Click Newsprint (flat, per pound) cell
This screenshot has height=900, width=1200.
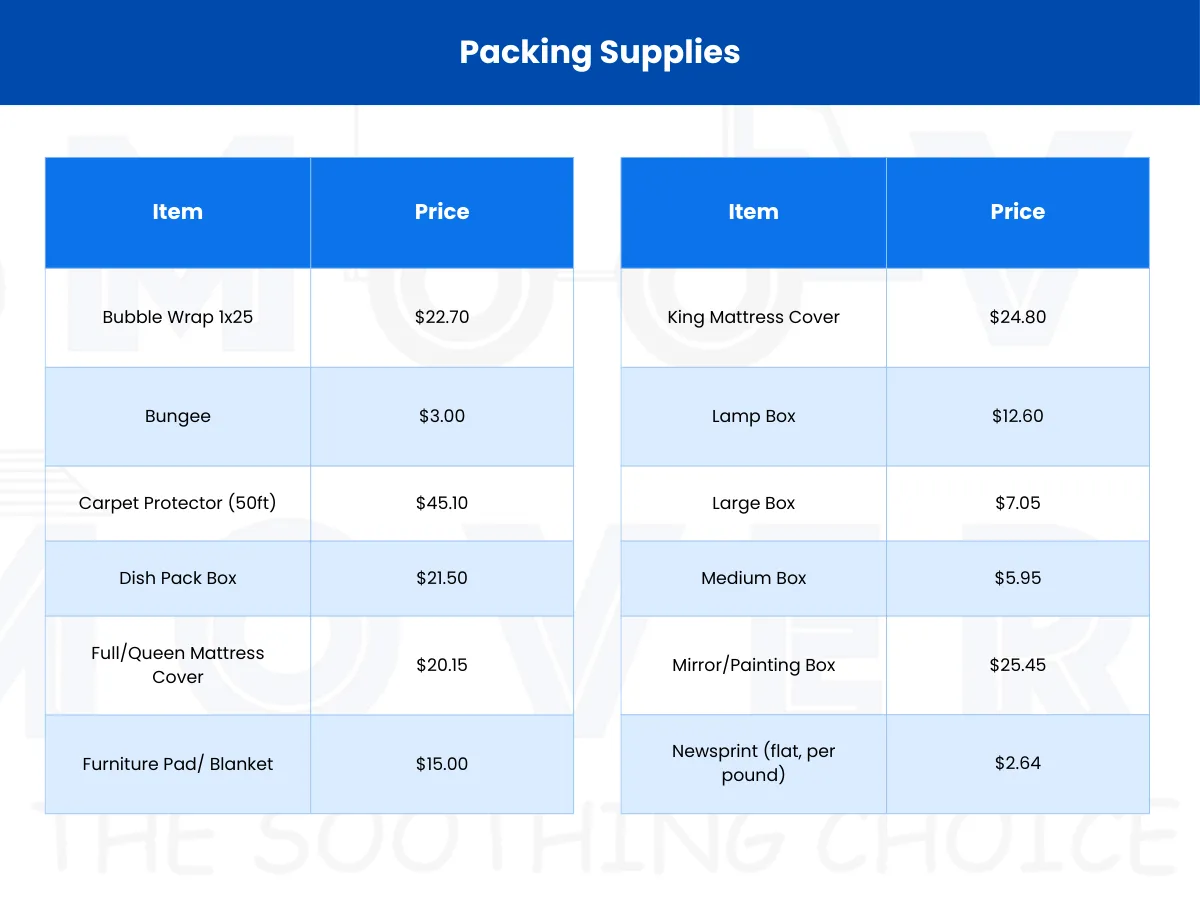[753, 763]
